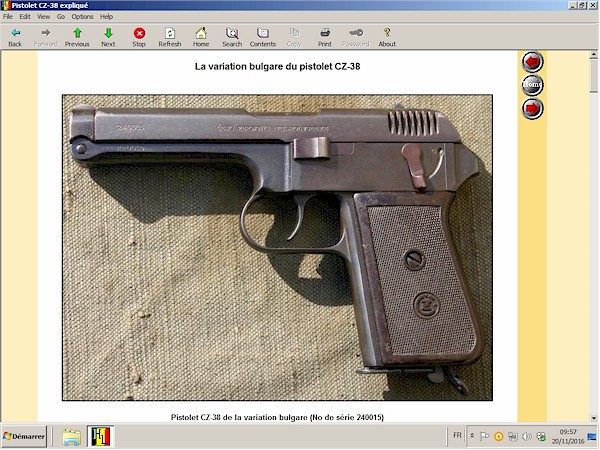Open the File menu
Screen dimensions: 600x450
8,17
